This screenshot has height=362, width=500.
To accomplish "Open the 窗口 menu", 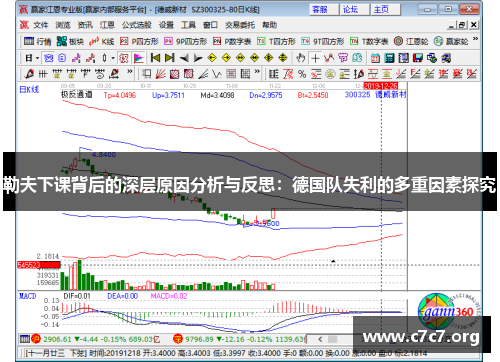I will [x=210, y=25].
